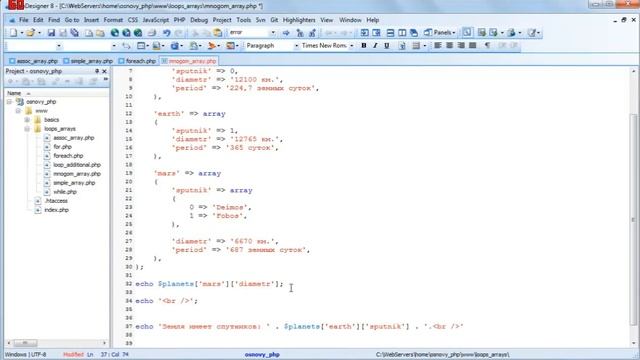Switch to foreach.php tab

point(137,61)
